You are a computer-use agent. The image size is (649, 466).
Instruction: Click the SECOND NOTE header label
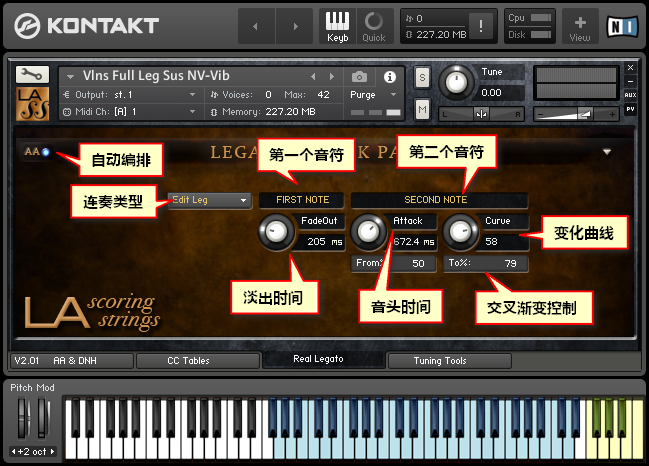pos(439,200)
